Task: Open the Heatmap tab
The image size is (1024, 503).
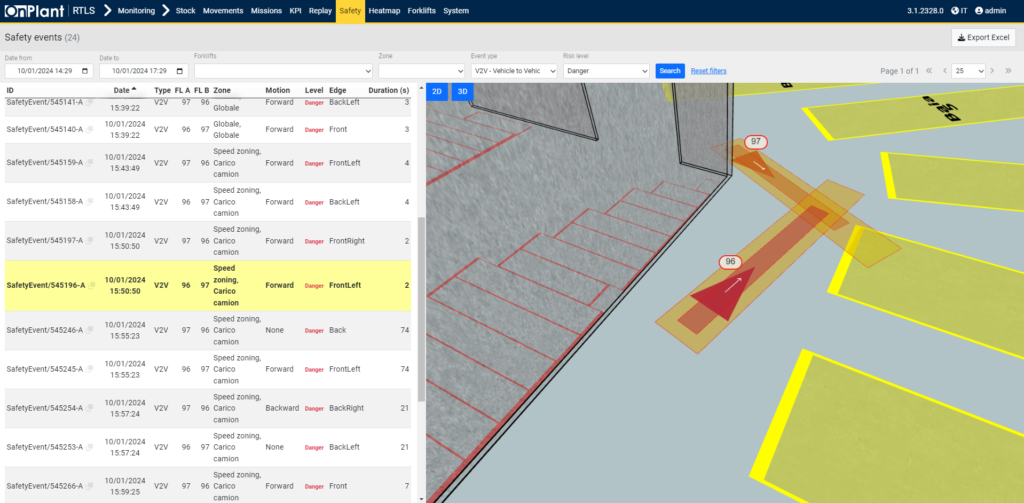Action: pyautogui.click(x=384, y=11)
